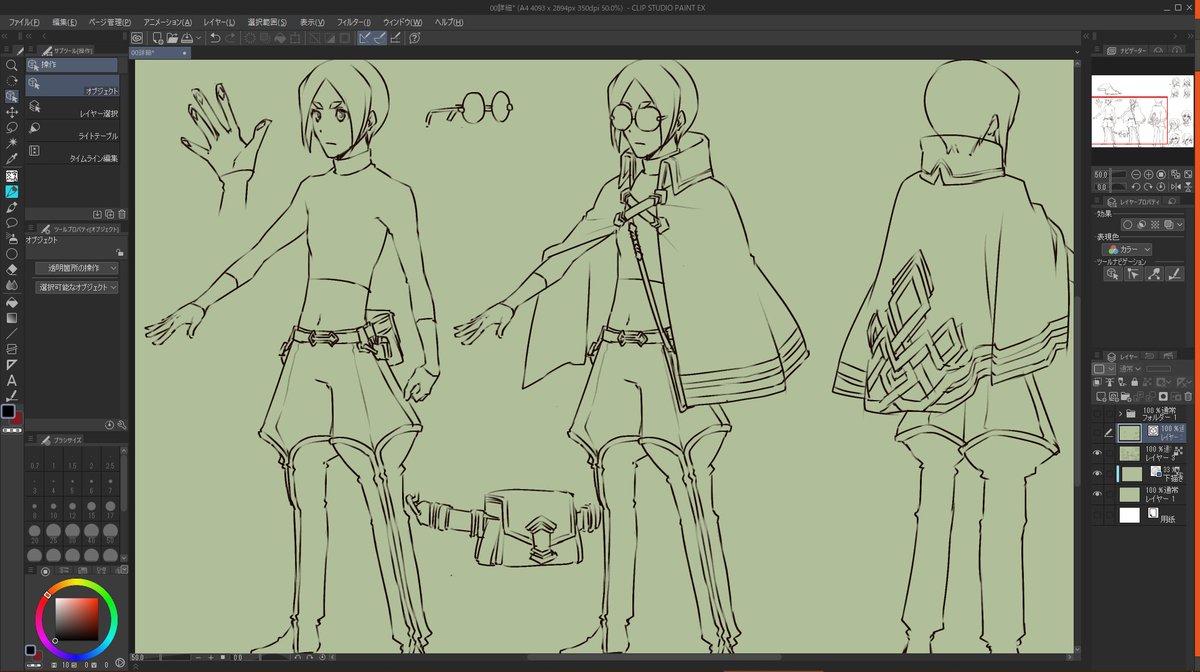Toggle the lock icon in tool property panel

tap(119, 253)
